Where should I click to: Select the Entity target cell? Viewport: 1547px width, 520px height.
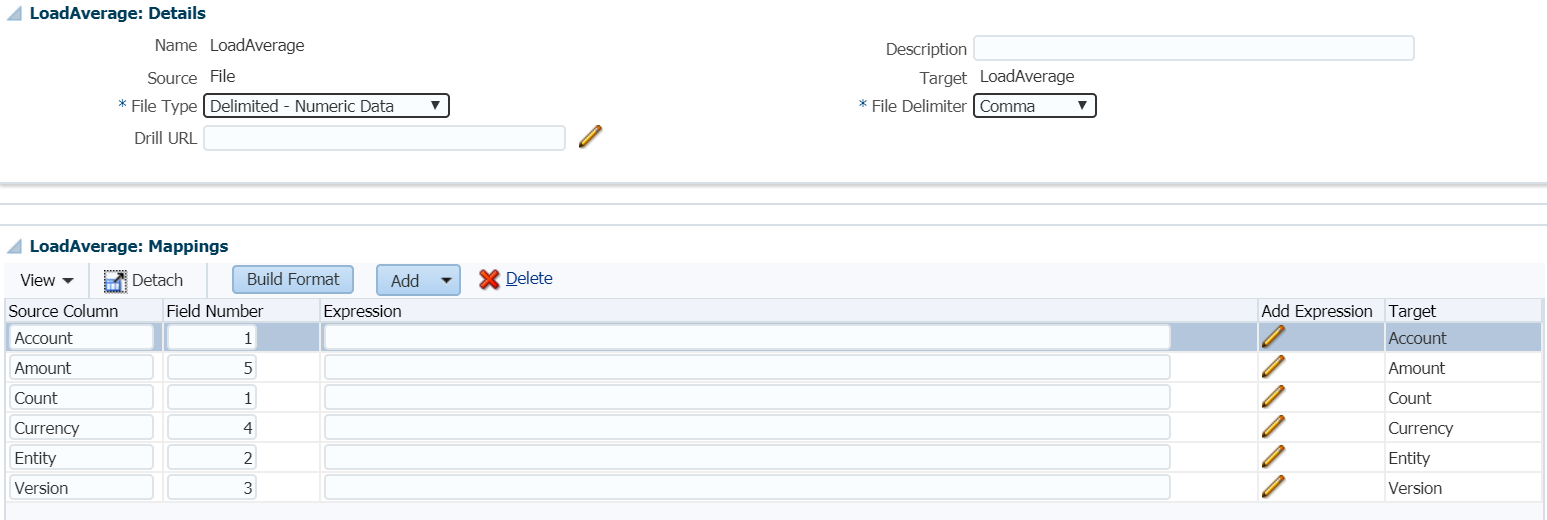pyautogui.click(x=1463, y=458)
